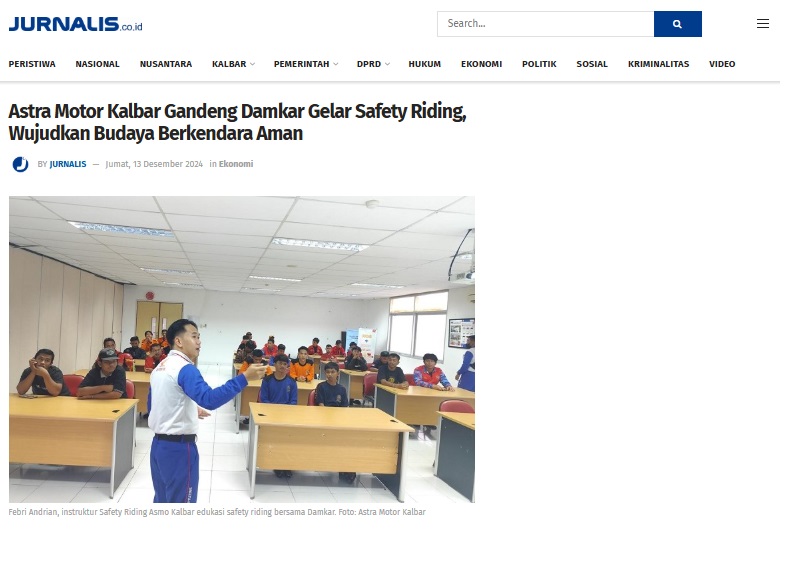
Task: Open the NASIONAL menu item
Action: tap(97, 64)
